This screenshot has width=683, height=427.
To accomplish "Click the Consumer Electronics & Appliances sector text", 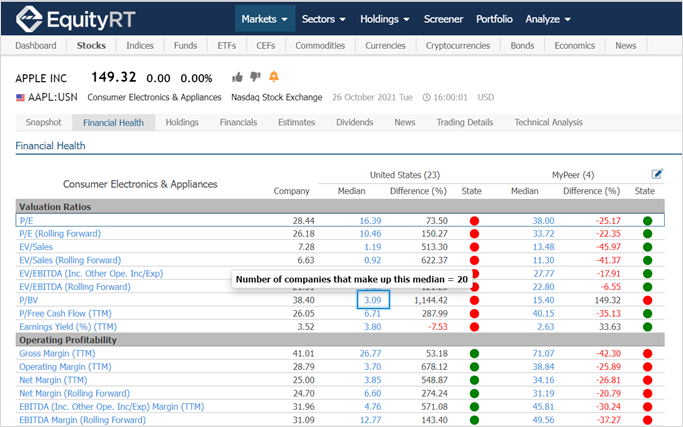I will coord(154,97).
